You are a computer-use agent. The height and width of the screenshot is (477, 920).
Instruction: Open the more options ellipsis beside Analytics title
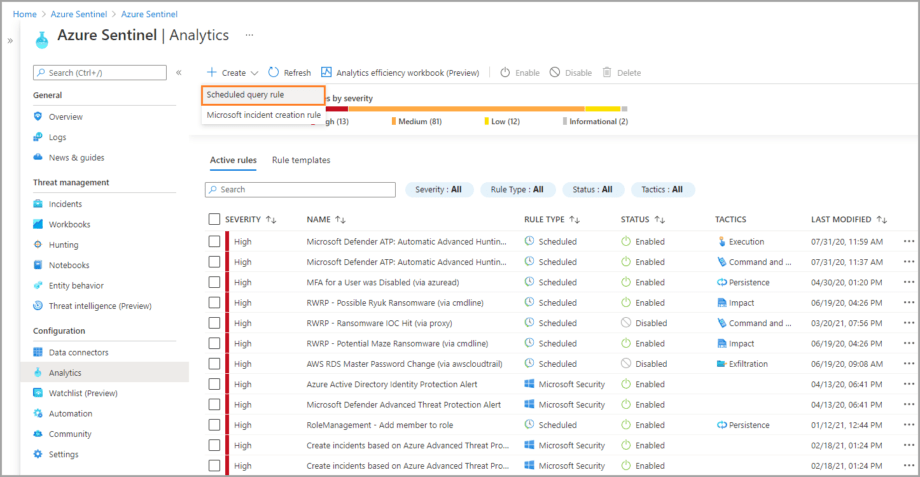coord(249,35)
